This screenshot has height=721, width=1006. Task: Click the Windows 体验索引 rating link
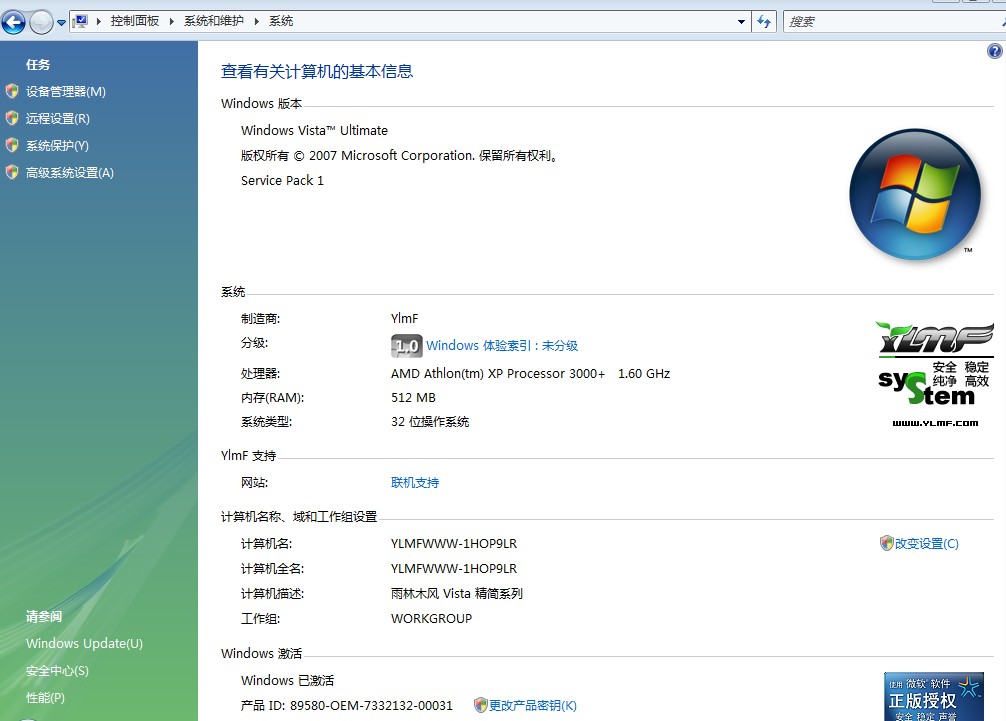click(x=502, y=346)
